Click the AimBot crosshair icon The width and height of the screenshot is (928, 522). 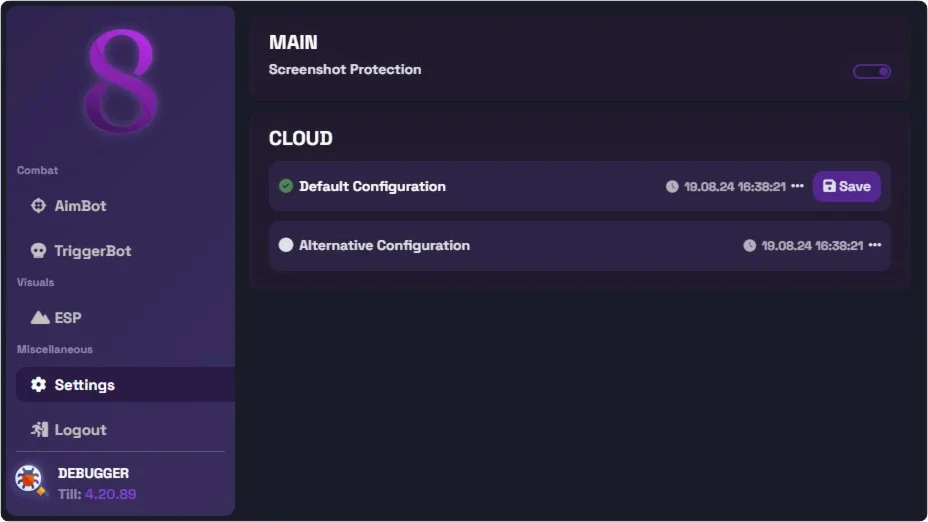[x=38, y=205]
